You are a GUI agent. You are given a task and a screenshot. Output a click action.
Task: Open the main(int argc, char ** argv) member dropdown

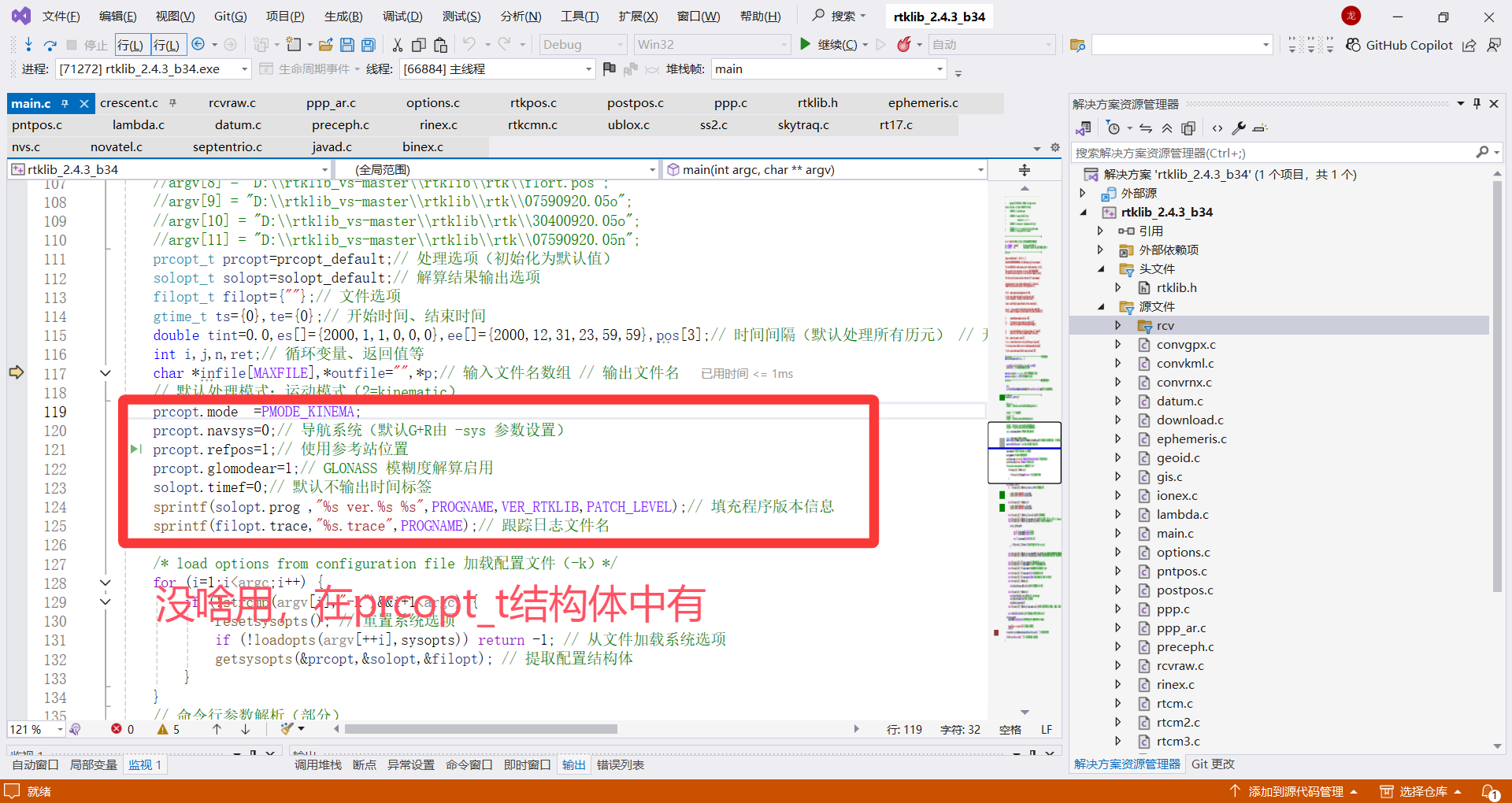point(825,169)
